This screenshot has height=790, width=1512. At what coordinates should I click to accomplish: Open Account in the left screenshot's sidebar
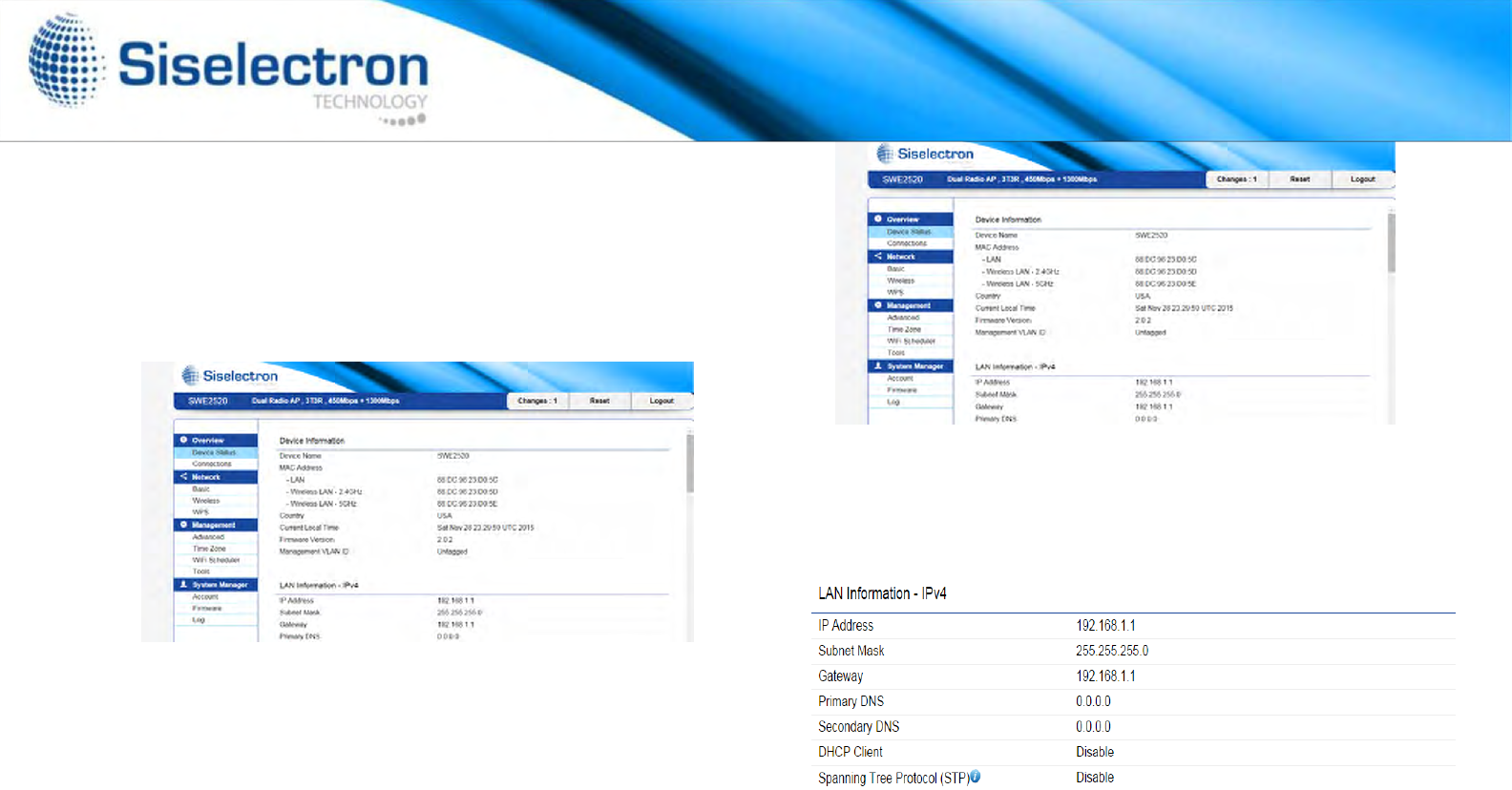(205, 596)
